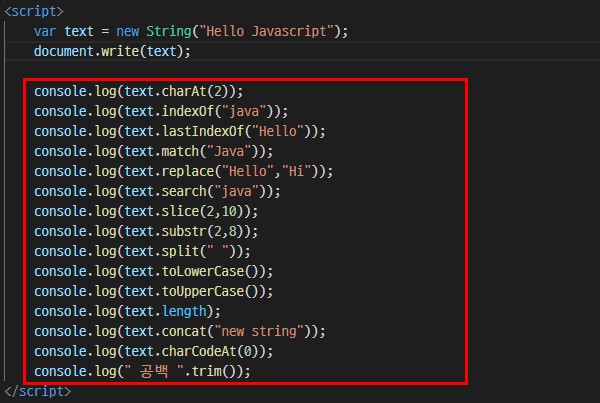Click the closing </script> tag
The height and width of the screenshot is (403, 600).
click(x=38, y=392)
